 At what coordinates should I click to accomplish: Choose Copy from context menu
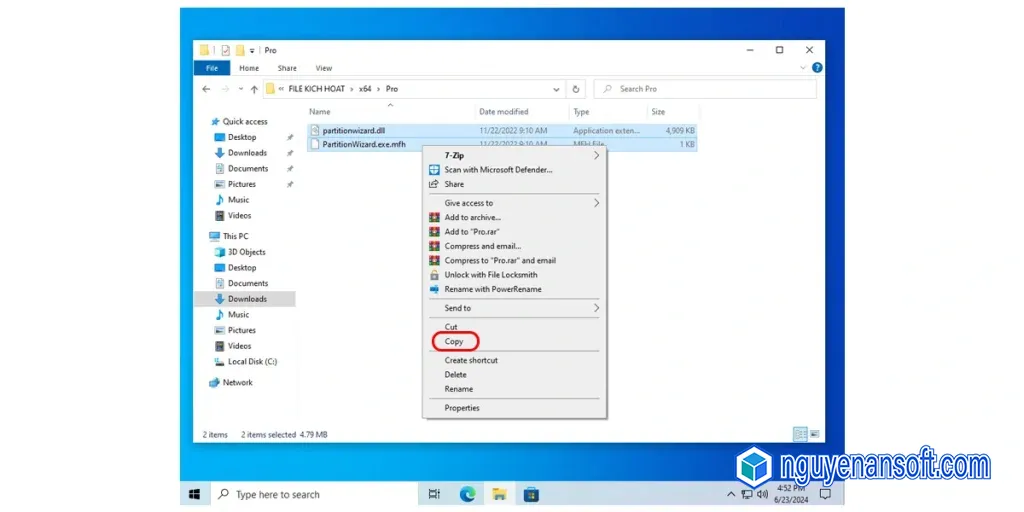click(x=514, y=341)
